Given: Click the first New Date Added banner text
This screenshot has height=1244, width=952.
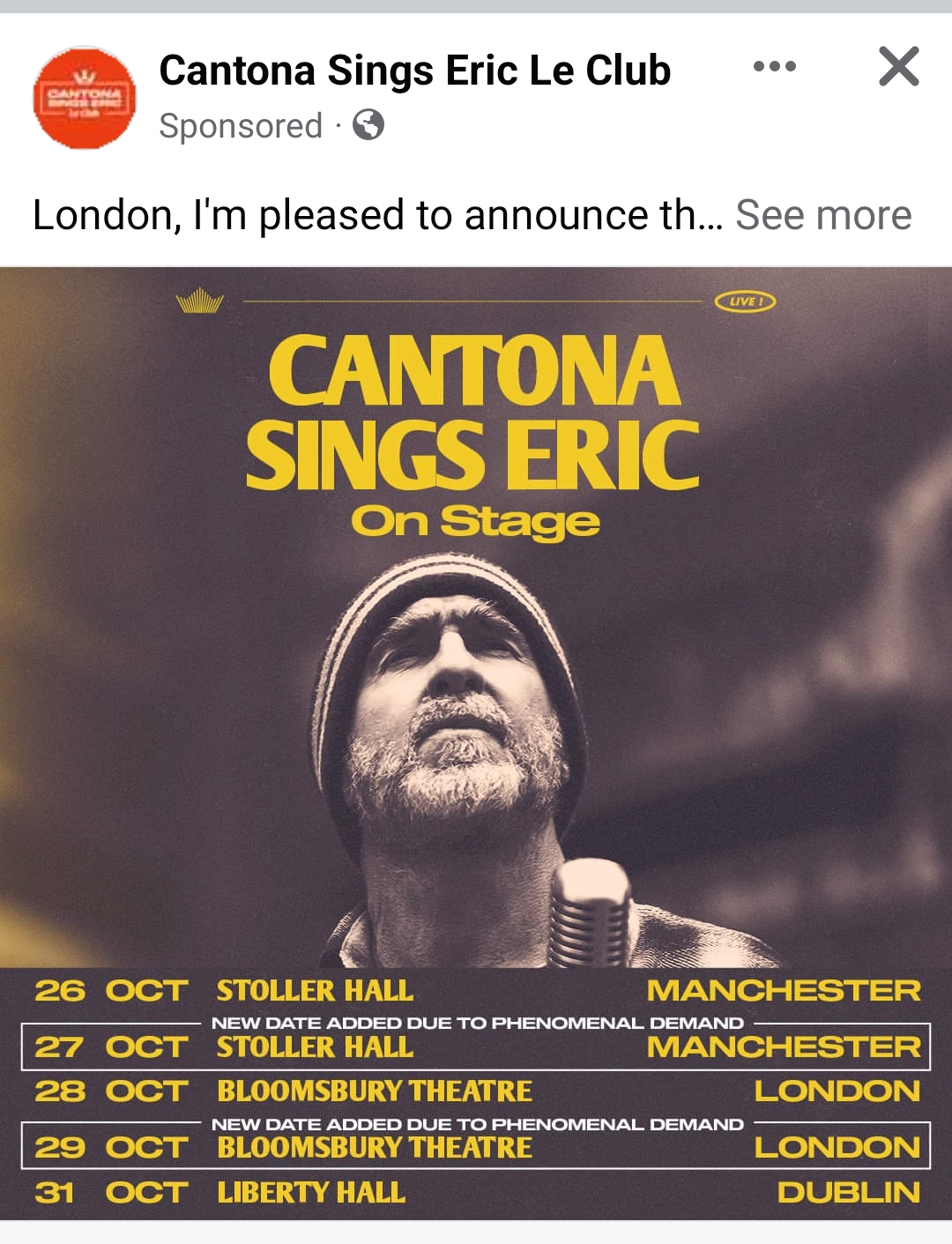Looking at the screenshot, I should click(x=478, y=1023).
